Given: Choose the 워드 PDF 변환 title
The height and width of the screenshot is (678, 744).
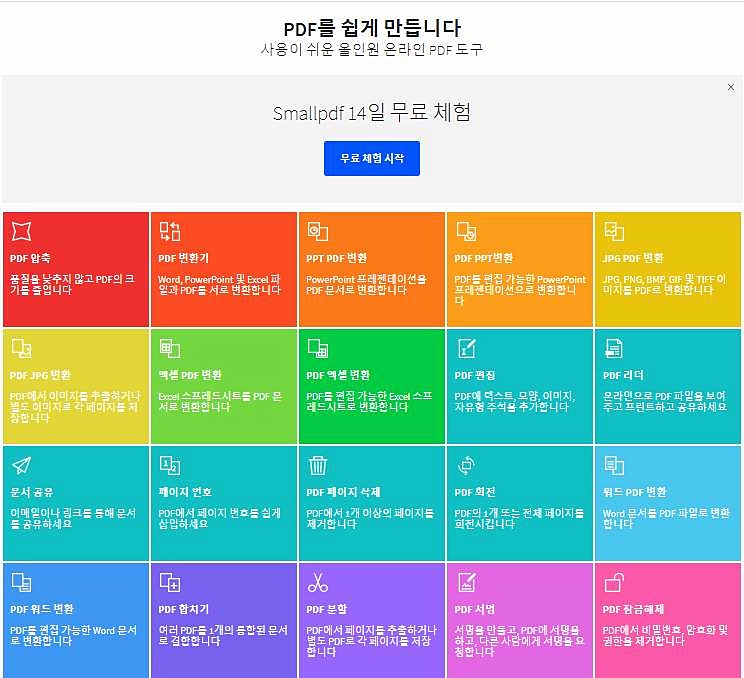Looking at the screenshot, I should point(634,492).
